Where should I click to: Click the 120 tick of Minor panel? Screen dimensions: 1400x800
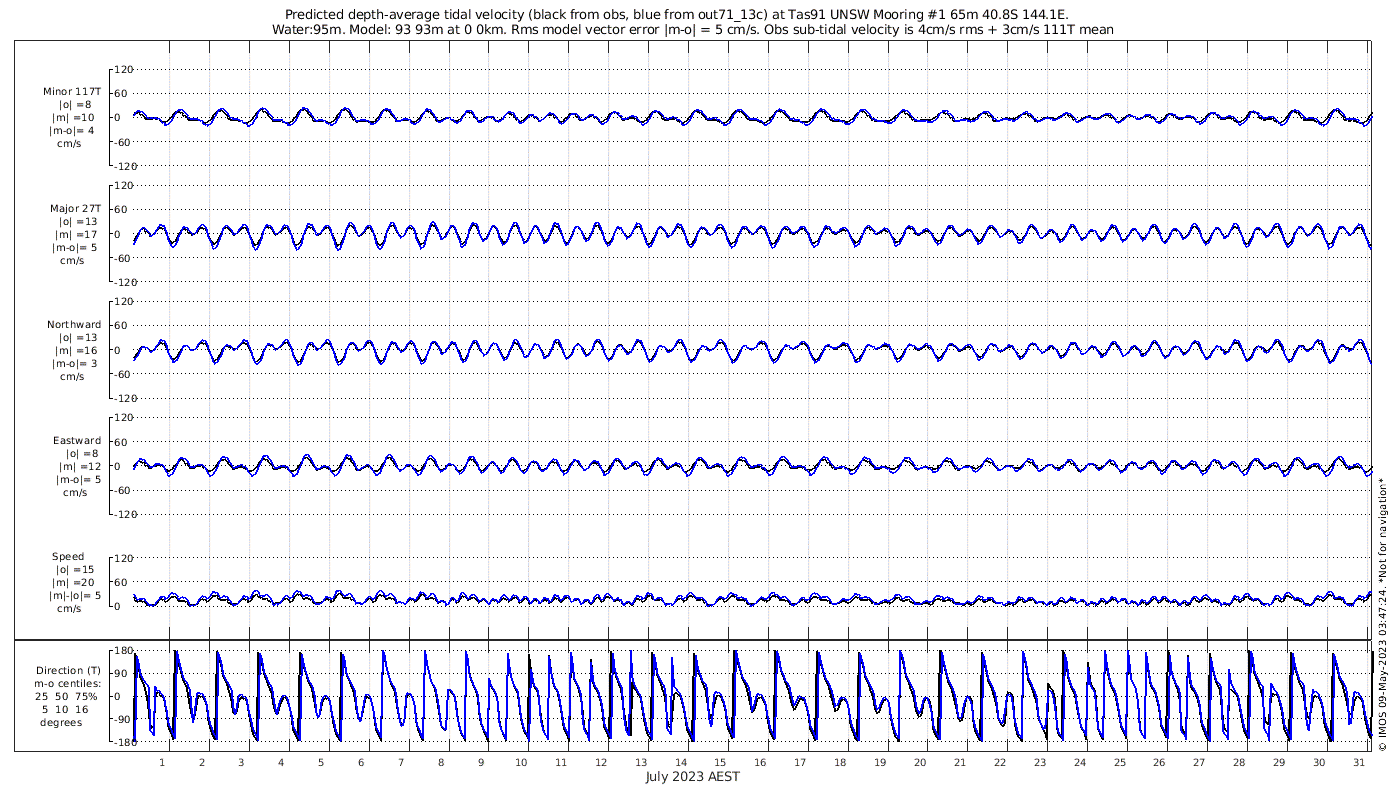click(124, 69)
